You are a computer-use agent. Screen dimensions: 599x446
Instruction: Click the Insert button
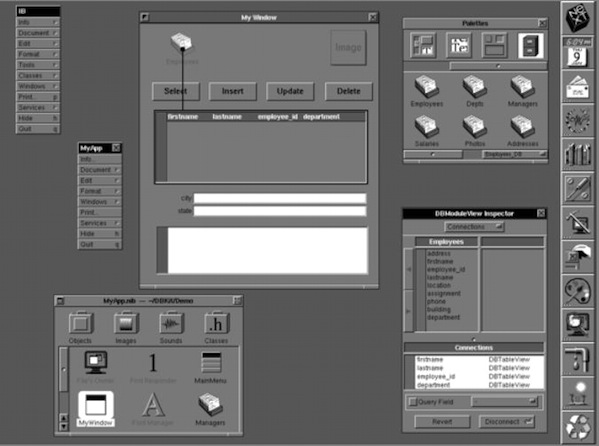pyautogui.click(x=233, y=91)
